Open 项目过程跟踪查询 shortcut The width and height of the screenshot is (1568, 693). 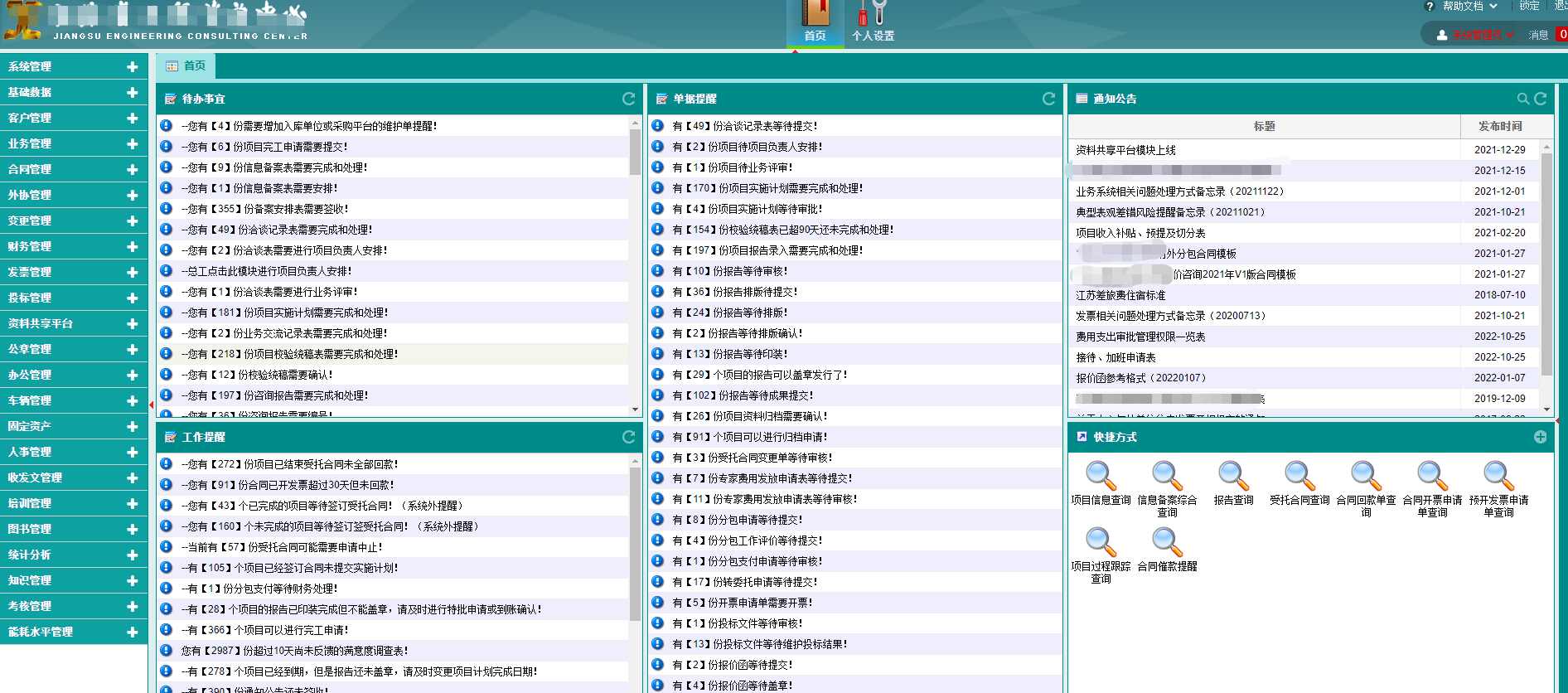1101,555
